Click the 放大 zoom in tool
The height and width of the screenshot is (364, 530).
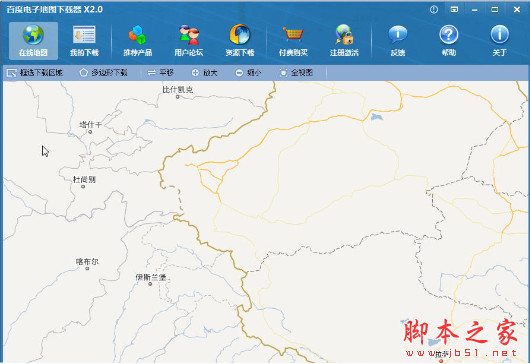pos(204,73)
